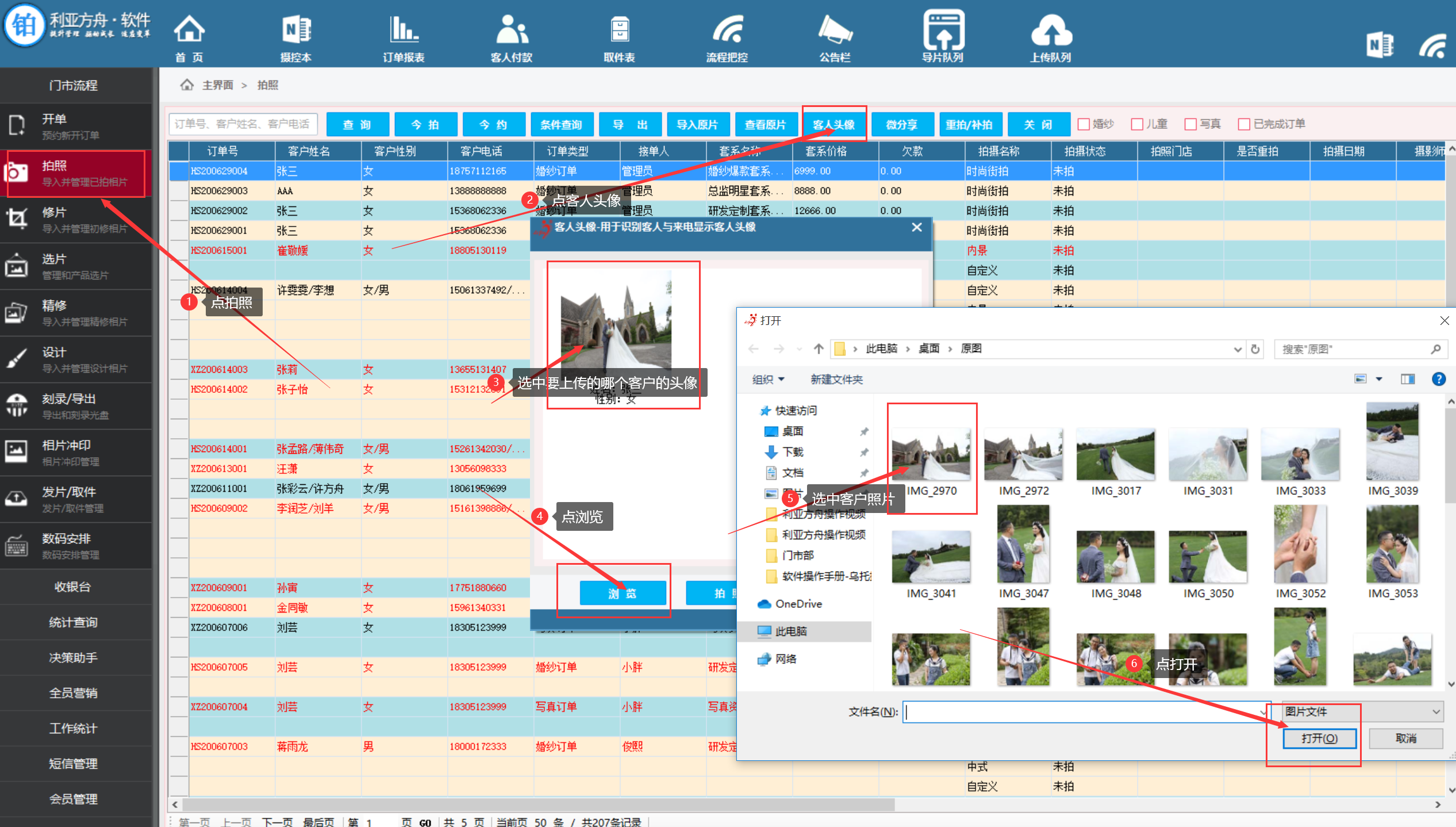Viewport: 1456px width, 827px height.
Task: Open the 流程把控 icon
Action: pyautogui.click(x=727, y=30)
